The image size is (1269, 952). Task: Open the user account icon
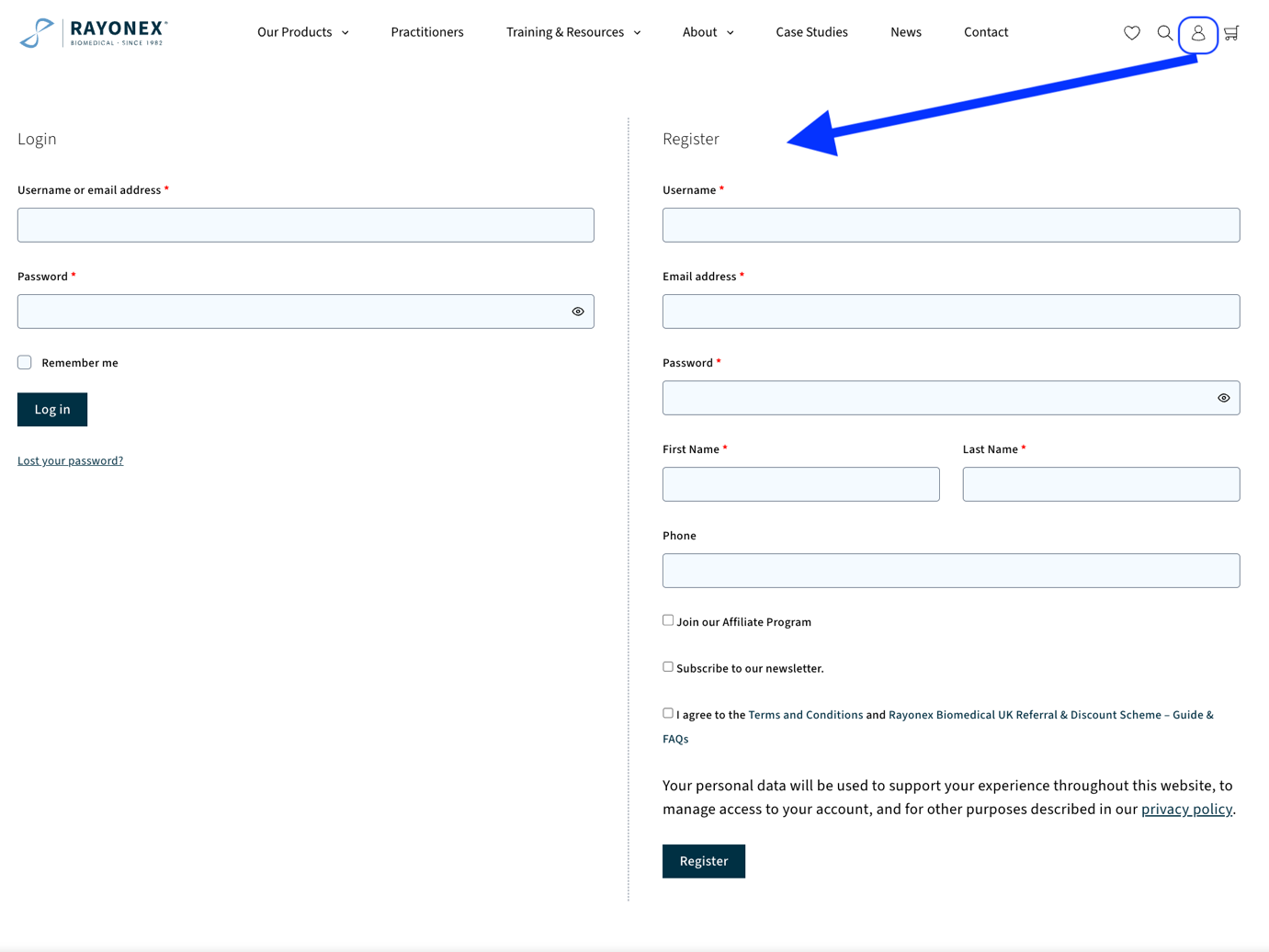[x=1198, y=33]
